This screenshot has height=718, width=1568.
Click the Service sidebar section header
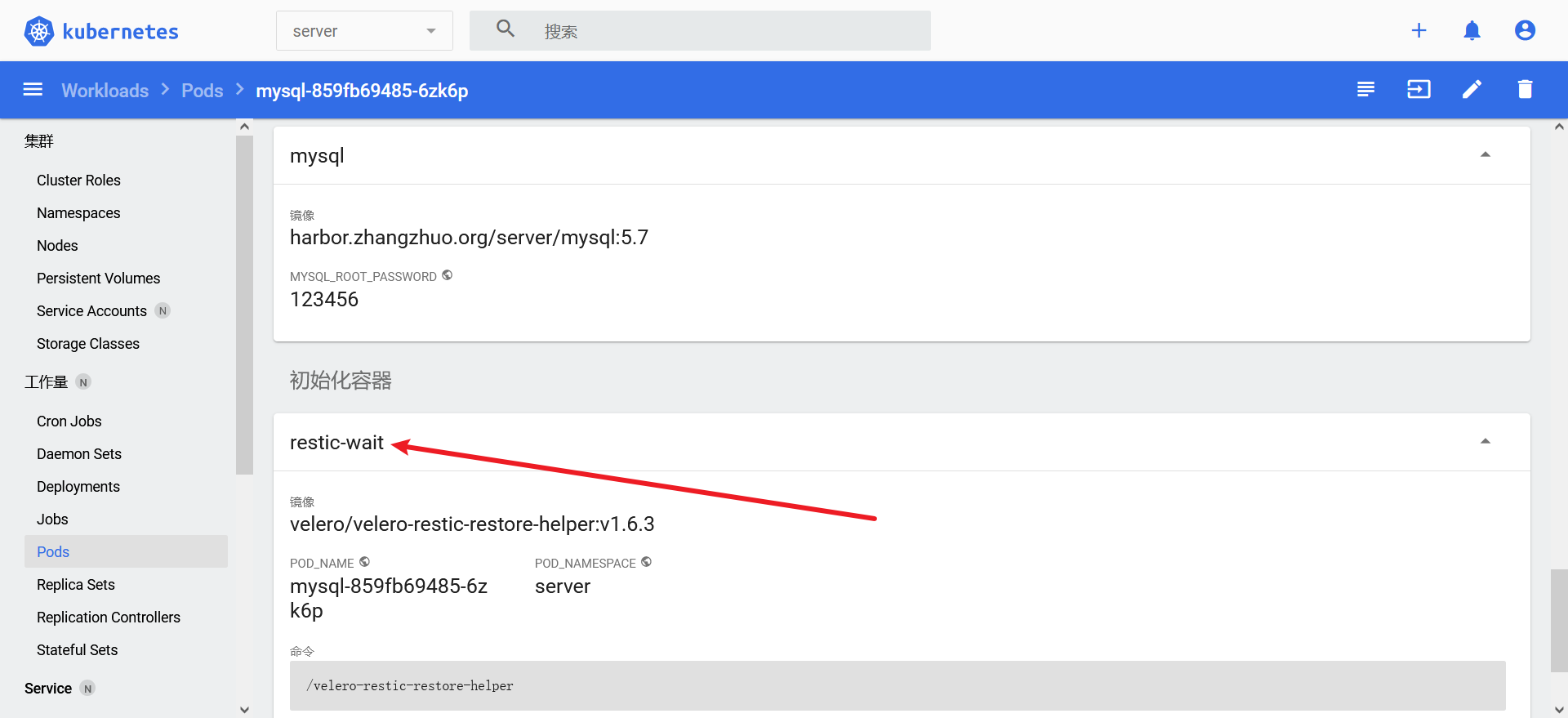(x=47, y=688)
